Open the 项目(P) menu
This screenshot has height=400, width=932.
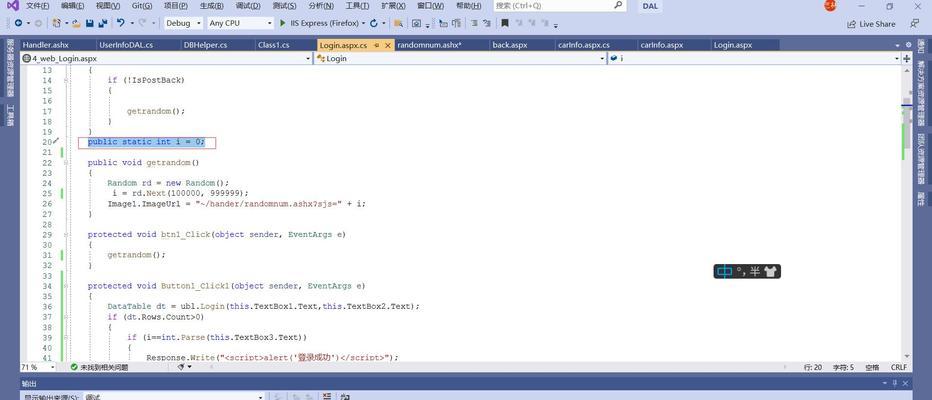[x=175, y=5]
